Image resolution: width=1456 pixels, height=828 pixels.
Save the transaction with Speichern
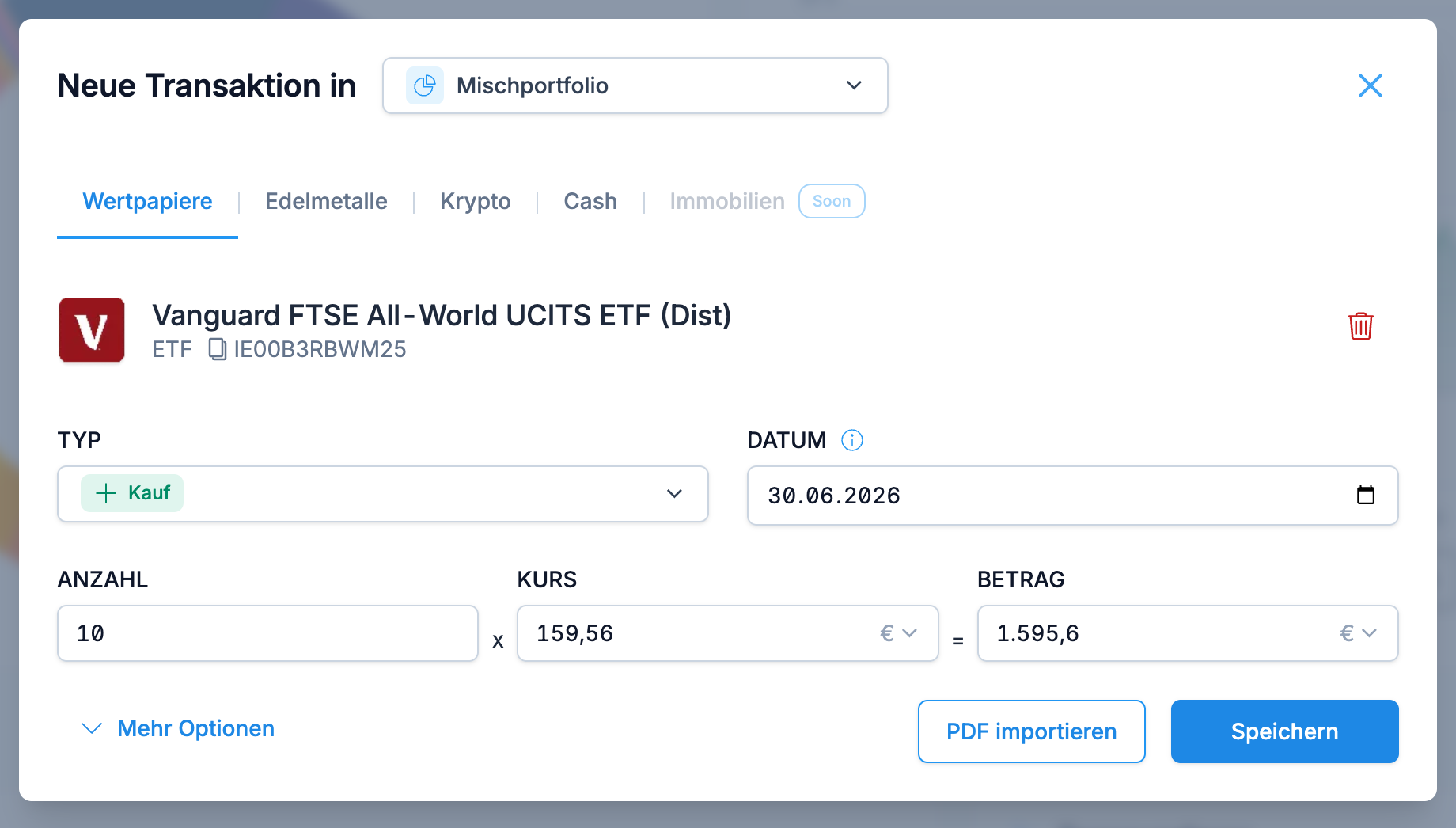[1285, 731]
